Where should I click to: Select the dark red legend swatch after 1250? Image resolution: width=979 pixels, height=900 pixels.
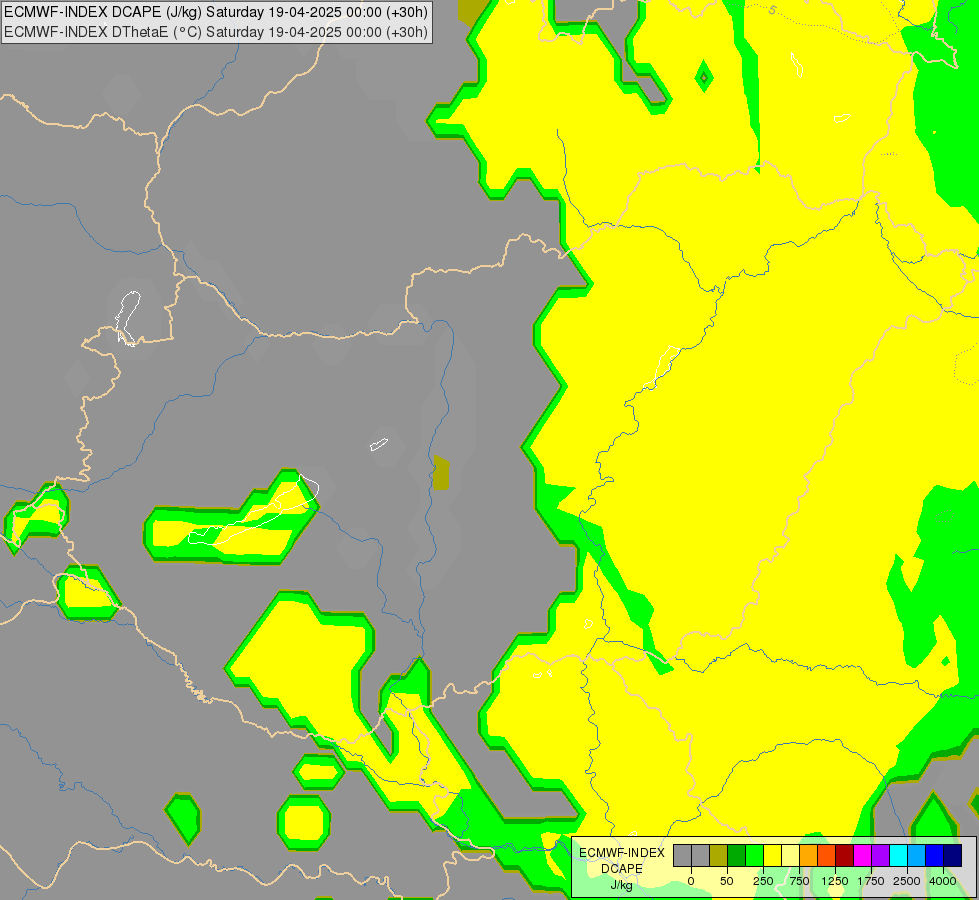(845, 856)
